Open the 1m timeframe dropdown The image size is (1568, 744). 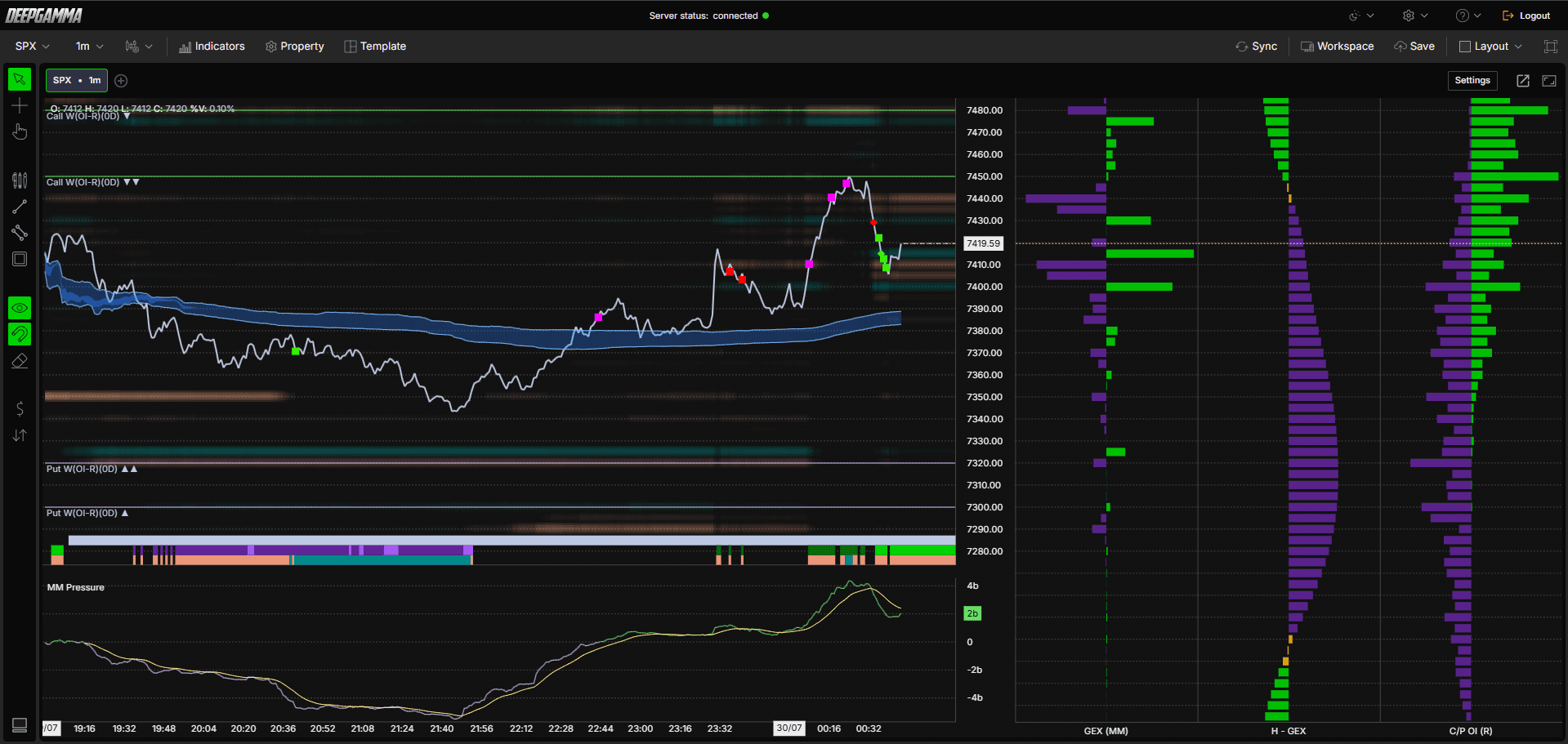click(89, 47)
